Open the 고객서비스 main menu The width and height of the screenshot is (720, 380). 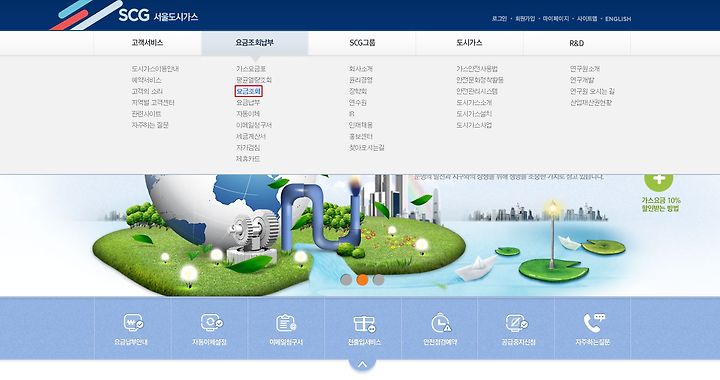point(147,43)
